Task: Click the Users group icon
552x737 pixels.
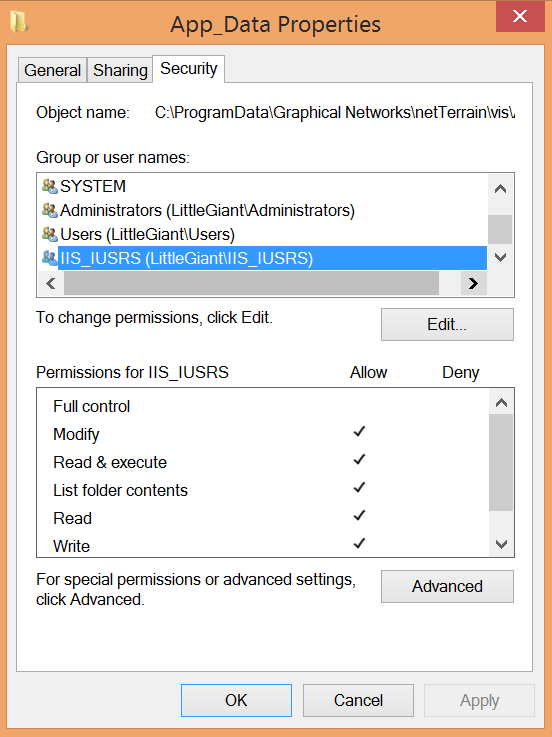Action: pyautogui.click(x=50, y=234)
